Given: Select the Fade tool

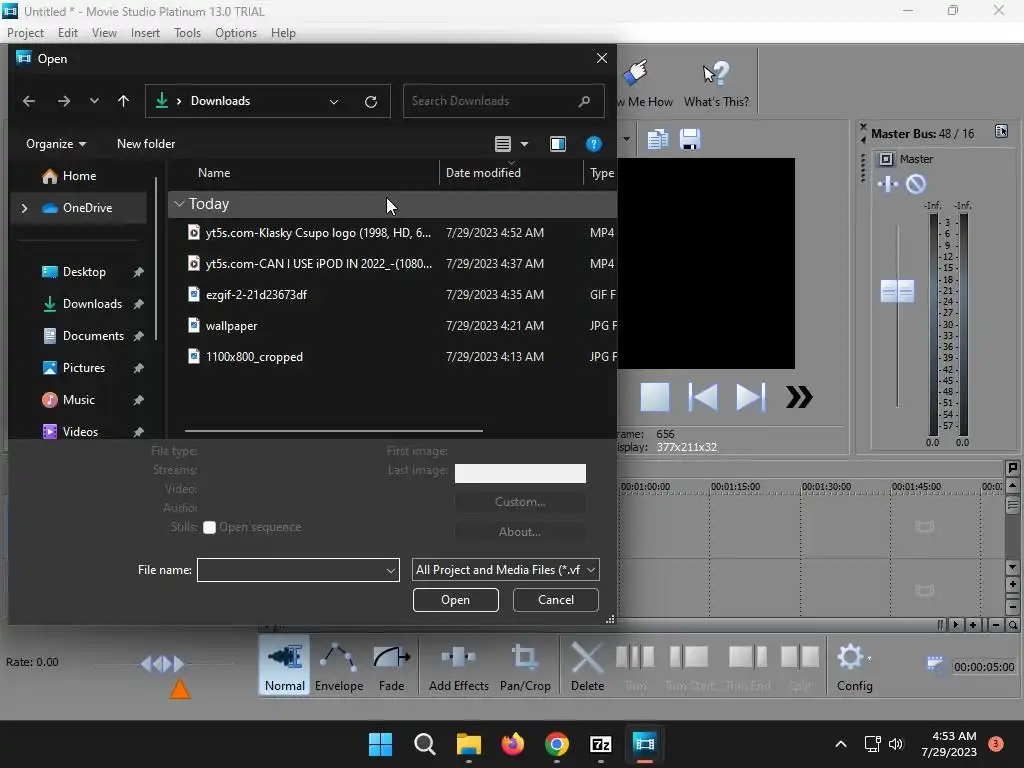Looking at the screenshot, I should pos(391,665).
